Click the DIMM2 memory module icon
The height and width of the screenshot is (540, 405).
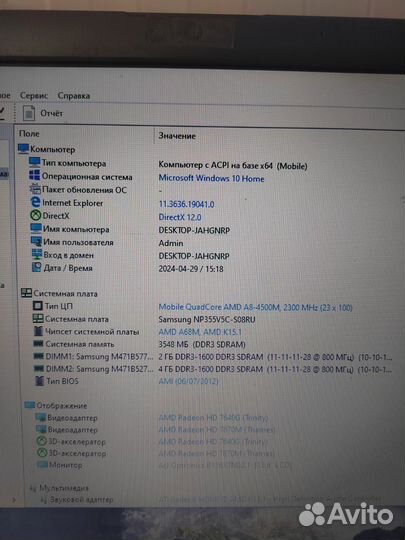pos(39,368)
